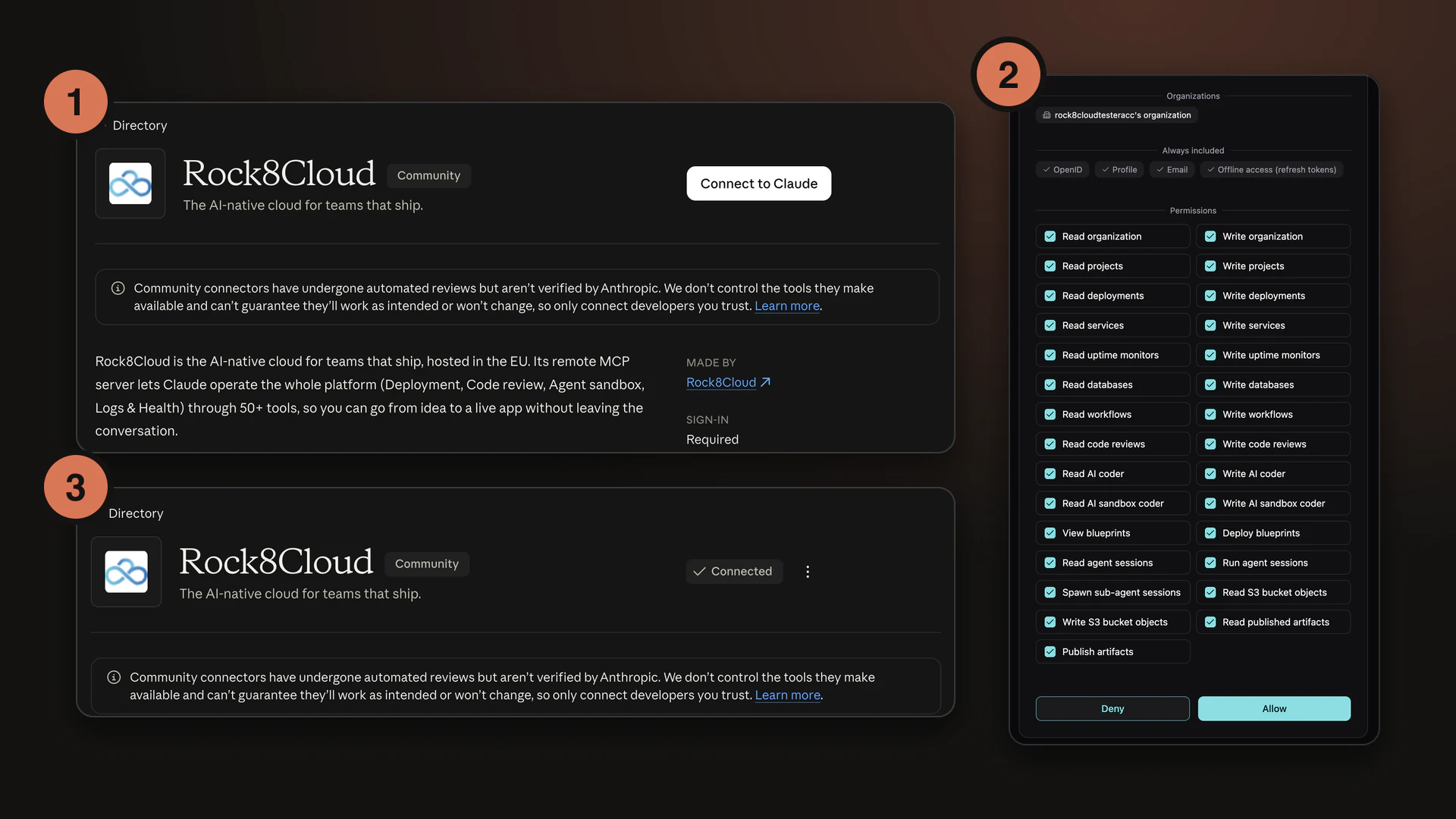1456x819 pixels.
Task: Toggle Read S3 bucket objects checkbox
Action: coord(1210,592)
